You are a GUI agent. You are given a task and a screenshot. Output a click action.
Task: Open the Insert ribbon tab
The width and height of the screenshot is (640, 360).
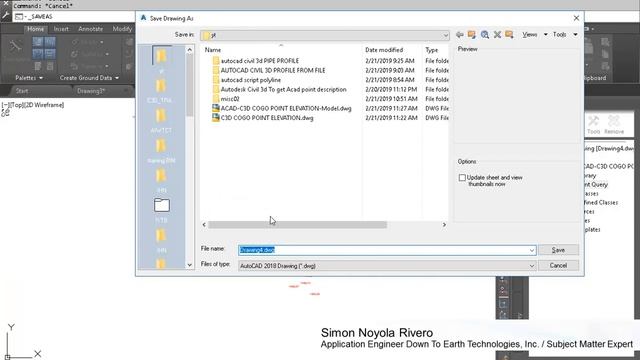[61, 29]
